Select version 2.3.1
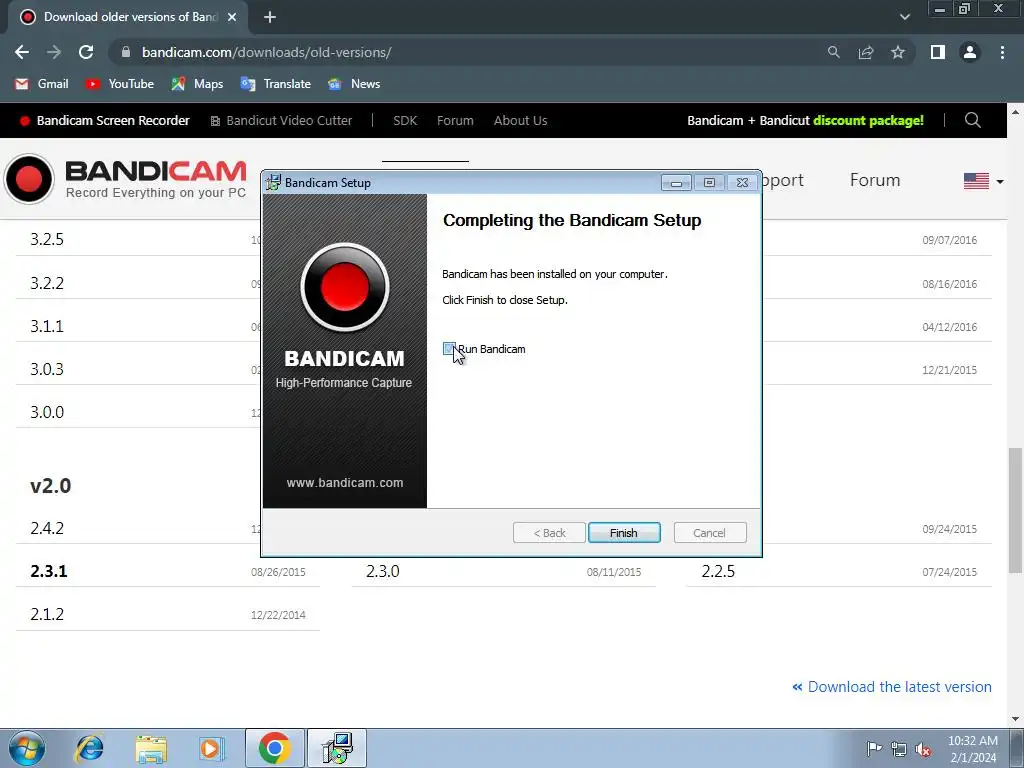 (49, 571)
